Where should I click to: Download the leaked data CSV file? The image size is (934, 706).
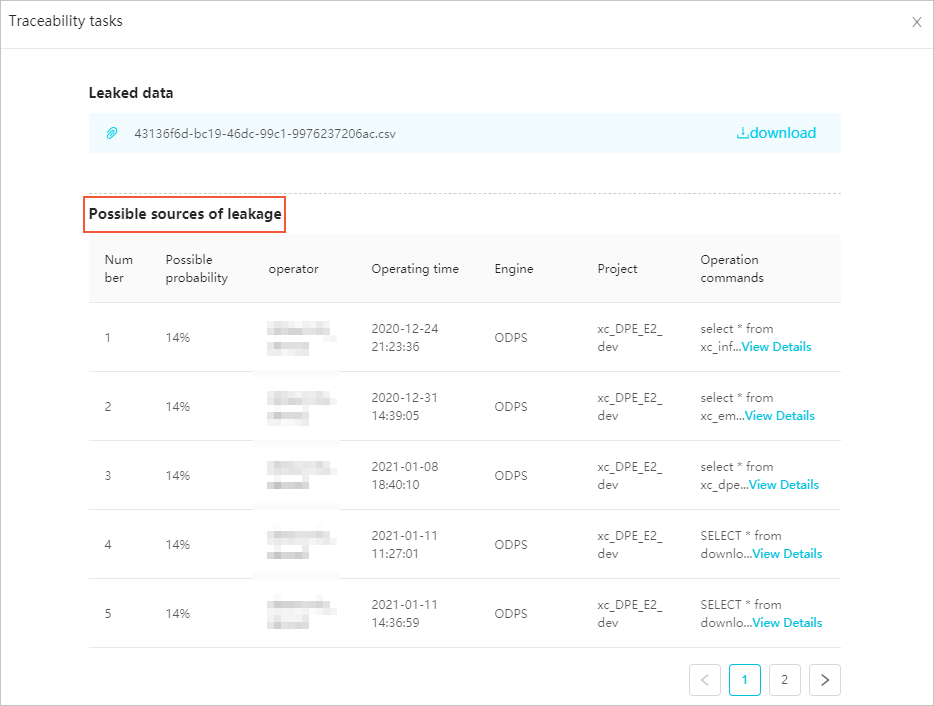pyautogui.click(x=776, y=133)
